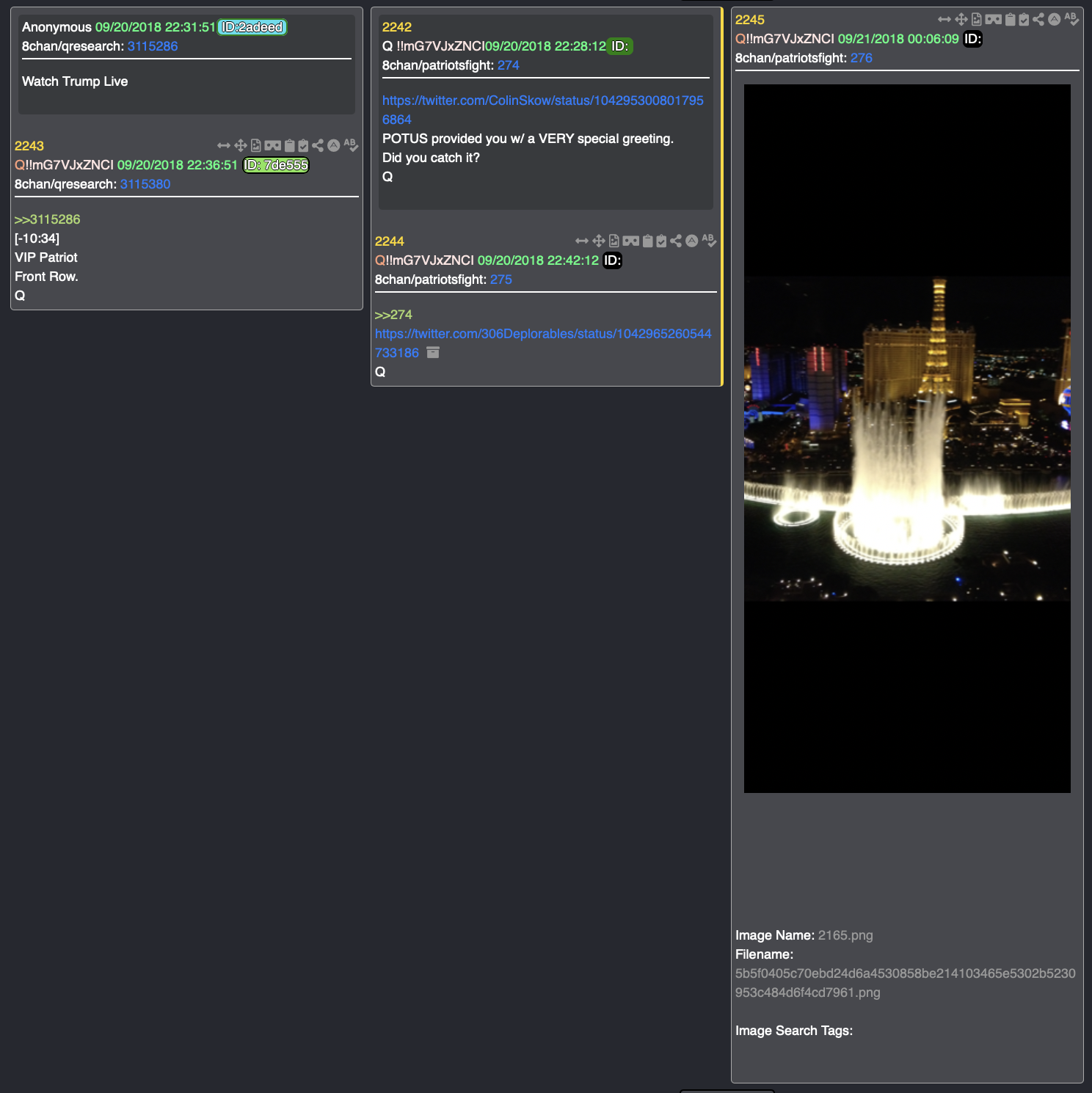Screen dimensions: 1092x1093
Task: Click the text 'VIP Patriot'
Action: [46, 257]
